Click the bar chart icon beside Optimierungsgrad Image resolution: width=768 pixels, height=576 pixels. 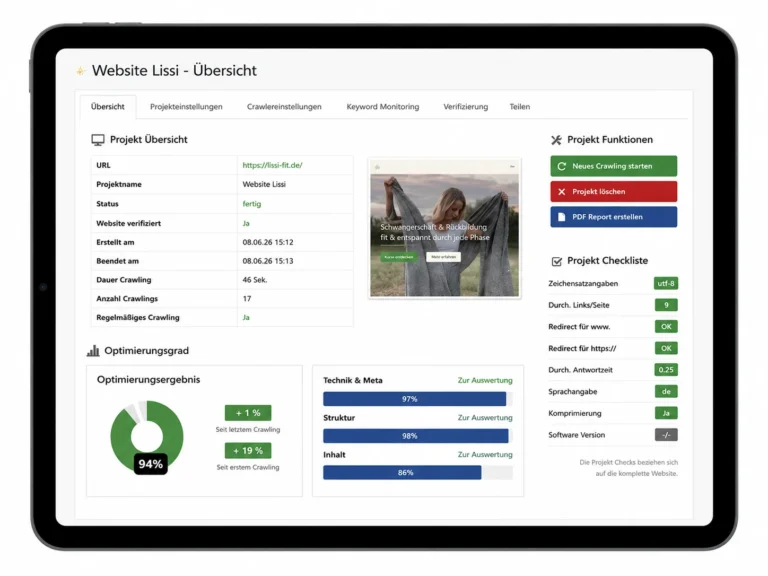click(93, 351)
